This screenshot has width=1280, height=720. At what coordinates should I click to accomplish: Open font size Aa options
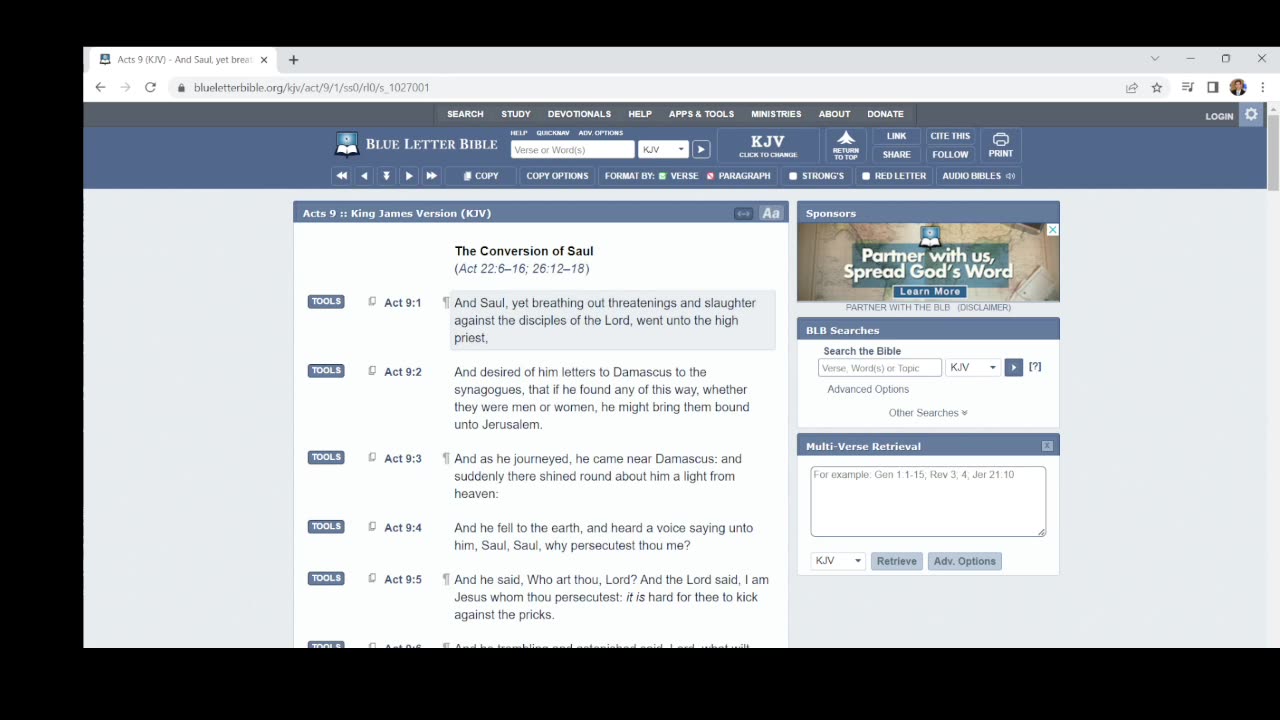[x=770, y=213]
